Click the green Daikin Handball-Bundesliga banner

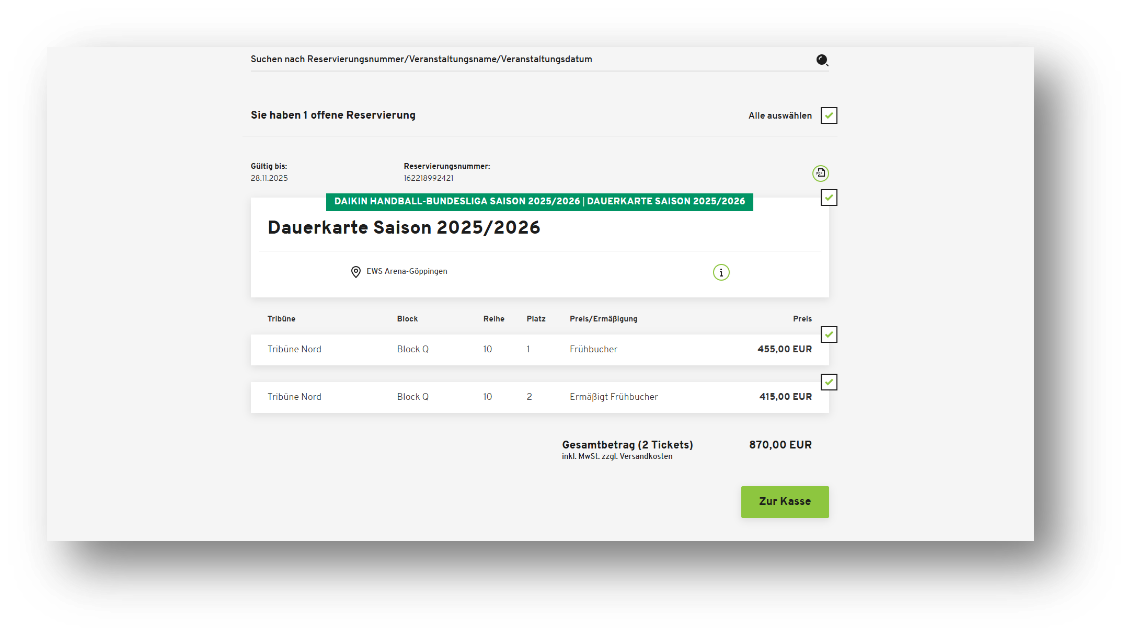coord(539,202)
